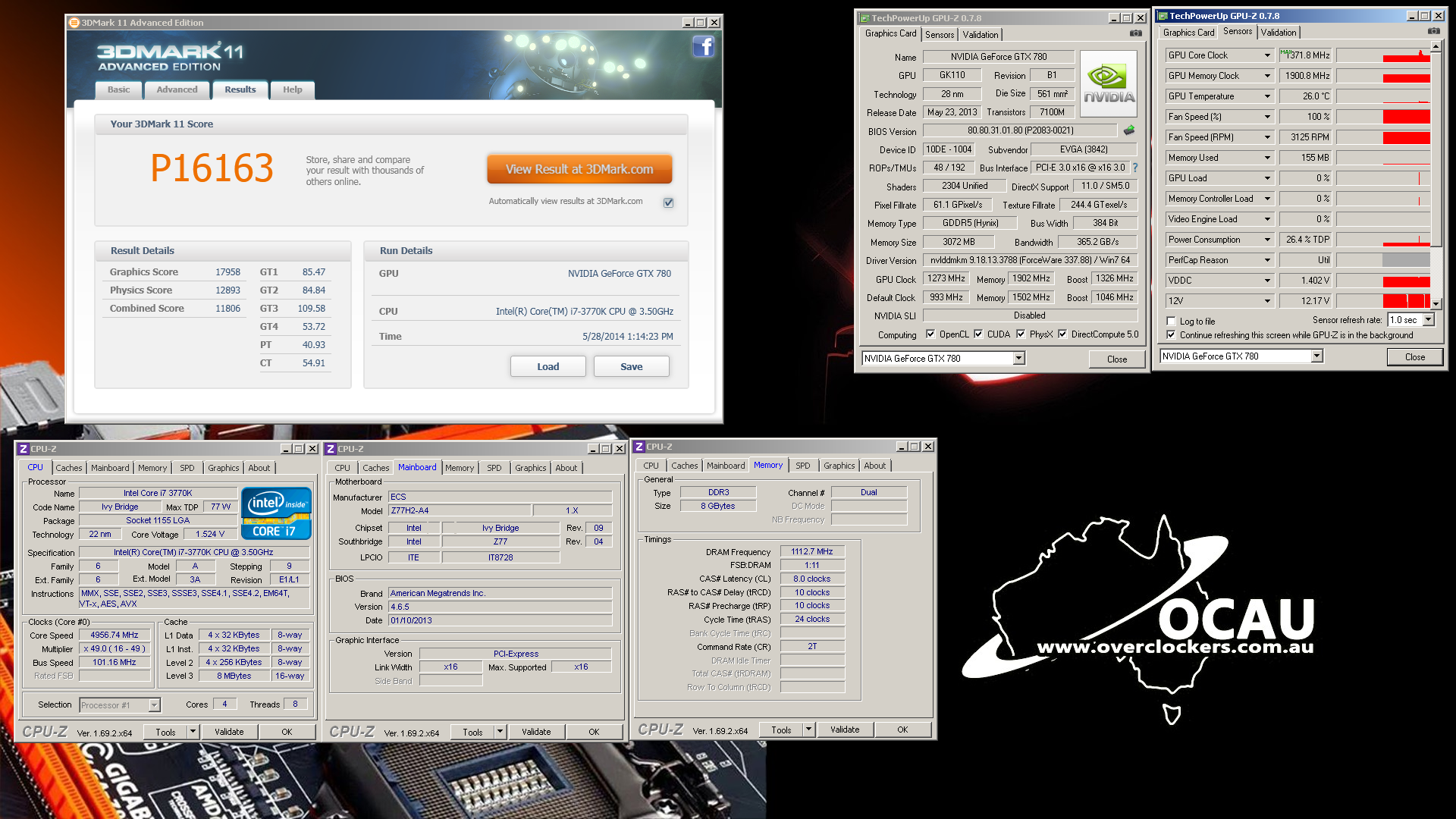Click the mainboard Model field Z77H2-A4
1456x819 pixels.
(460, 511)
